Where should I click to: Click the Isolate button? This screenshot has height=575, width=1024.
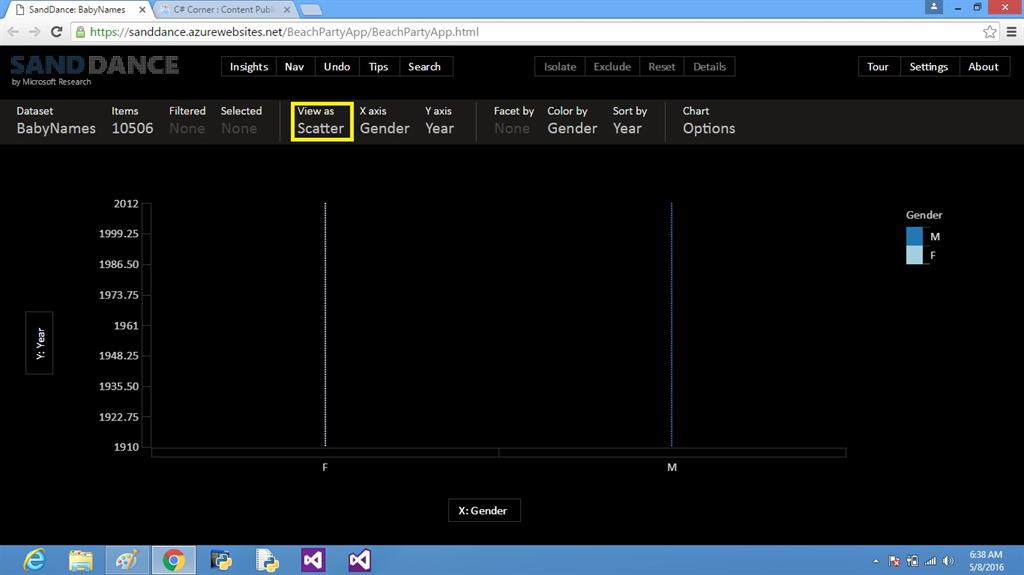(x=560, y=67)
